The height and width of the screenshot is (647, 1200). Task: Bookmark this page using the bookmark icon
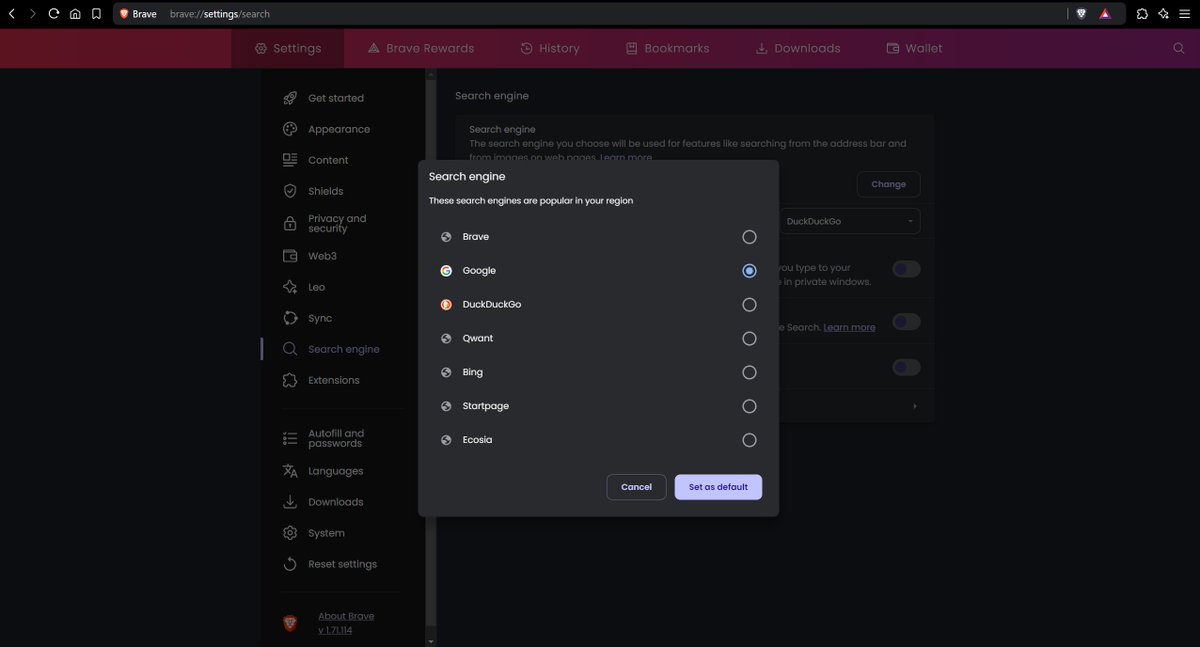pos(96,14)
